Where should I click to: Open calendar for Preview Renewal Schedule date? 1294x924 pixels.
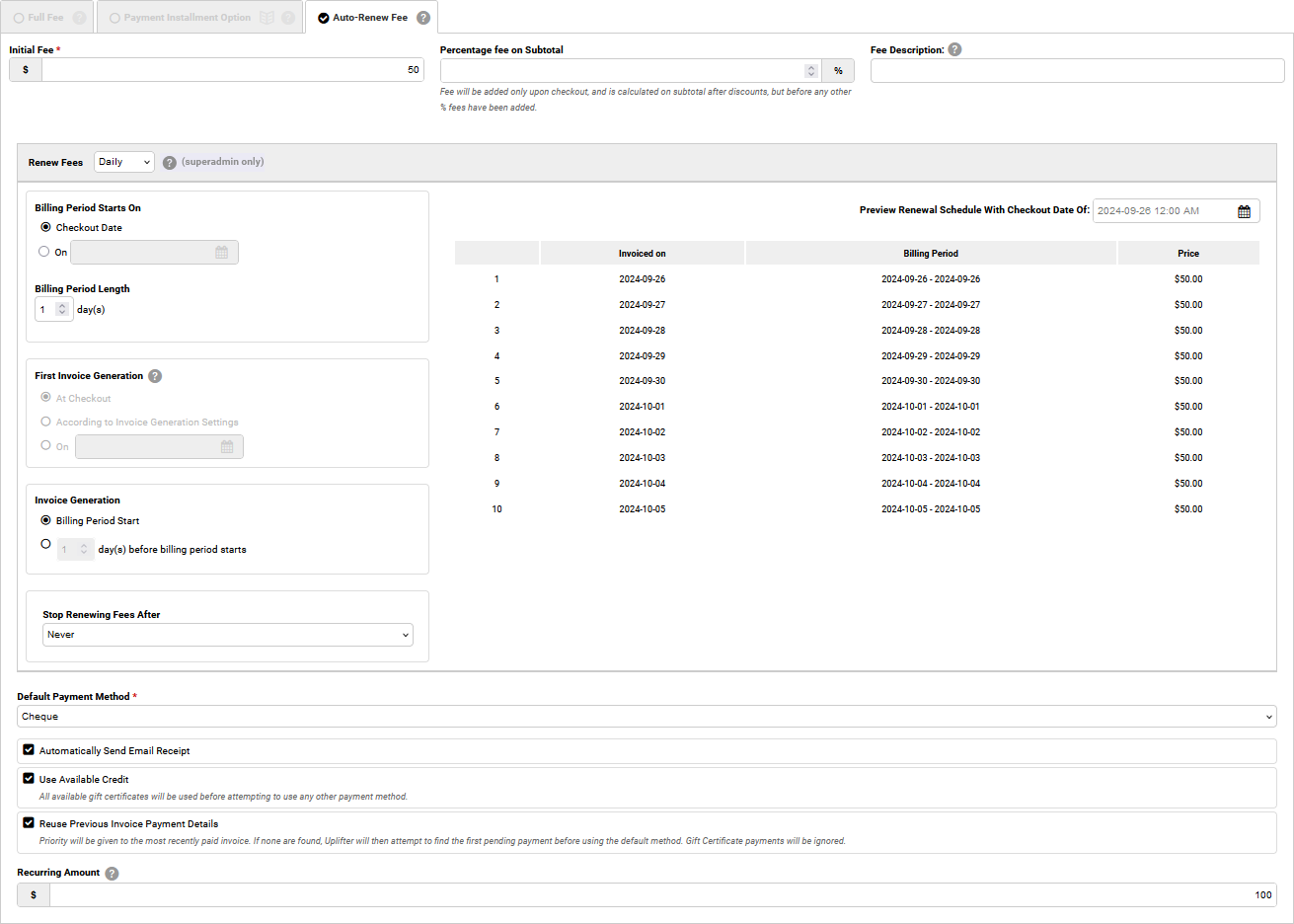pyautogui.click(x=1245, y=210)
